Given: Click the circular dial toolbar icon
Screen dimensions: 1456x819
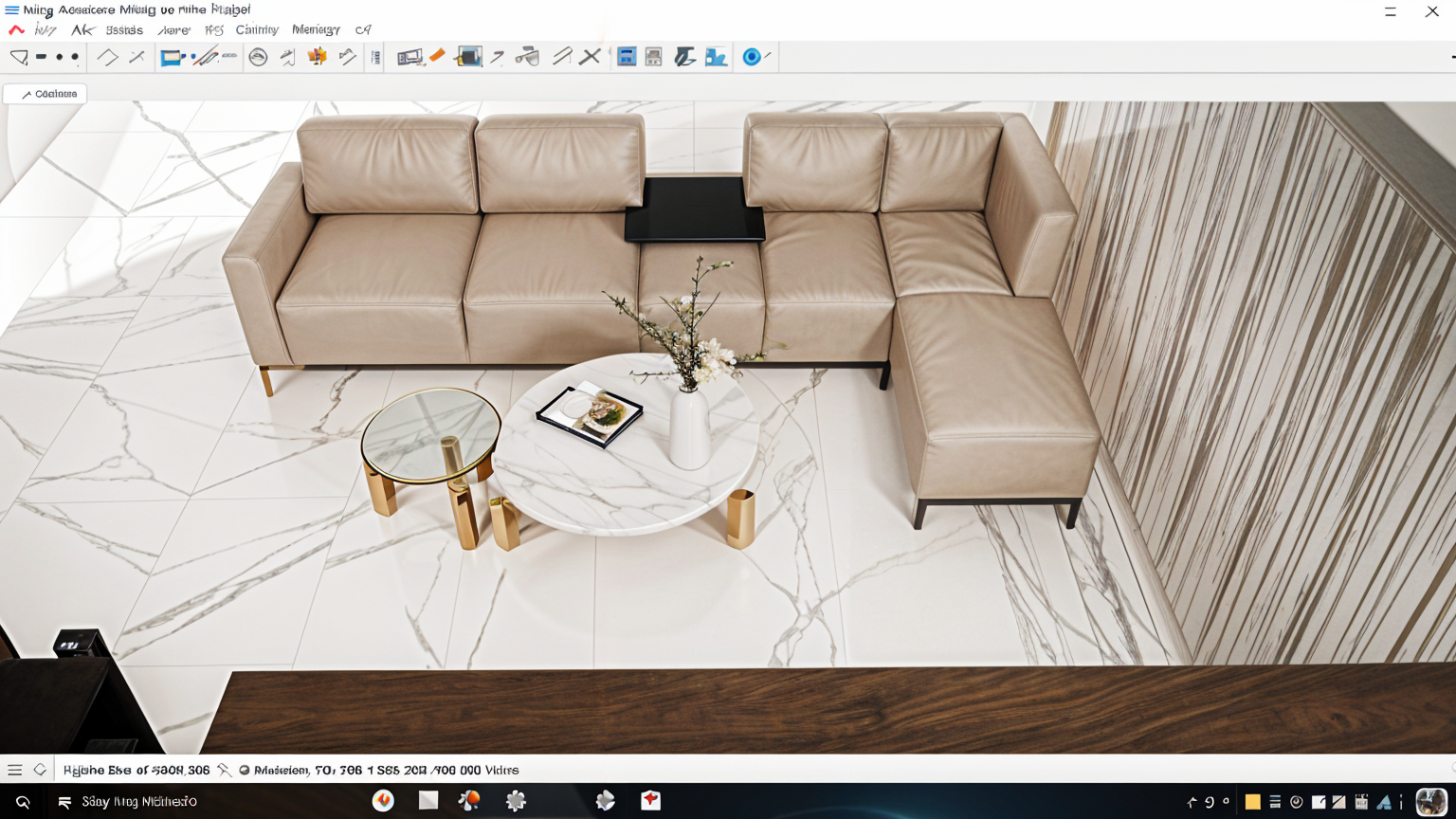Looking at the screenshot, I should pos(258,58).
